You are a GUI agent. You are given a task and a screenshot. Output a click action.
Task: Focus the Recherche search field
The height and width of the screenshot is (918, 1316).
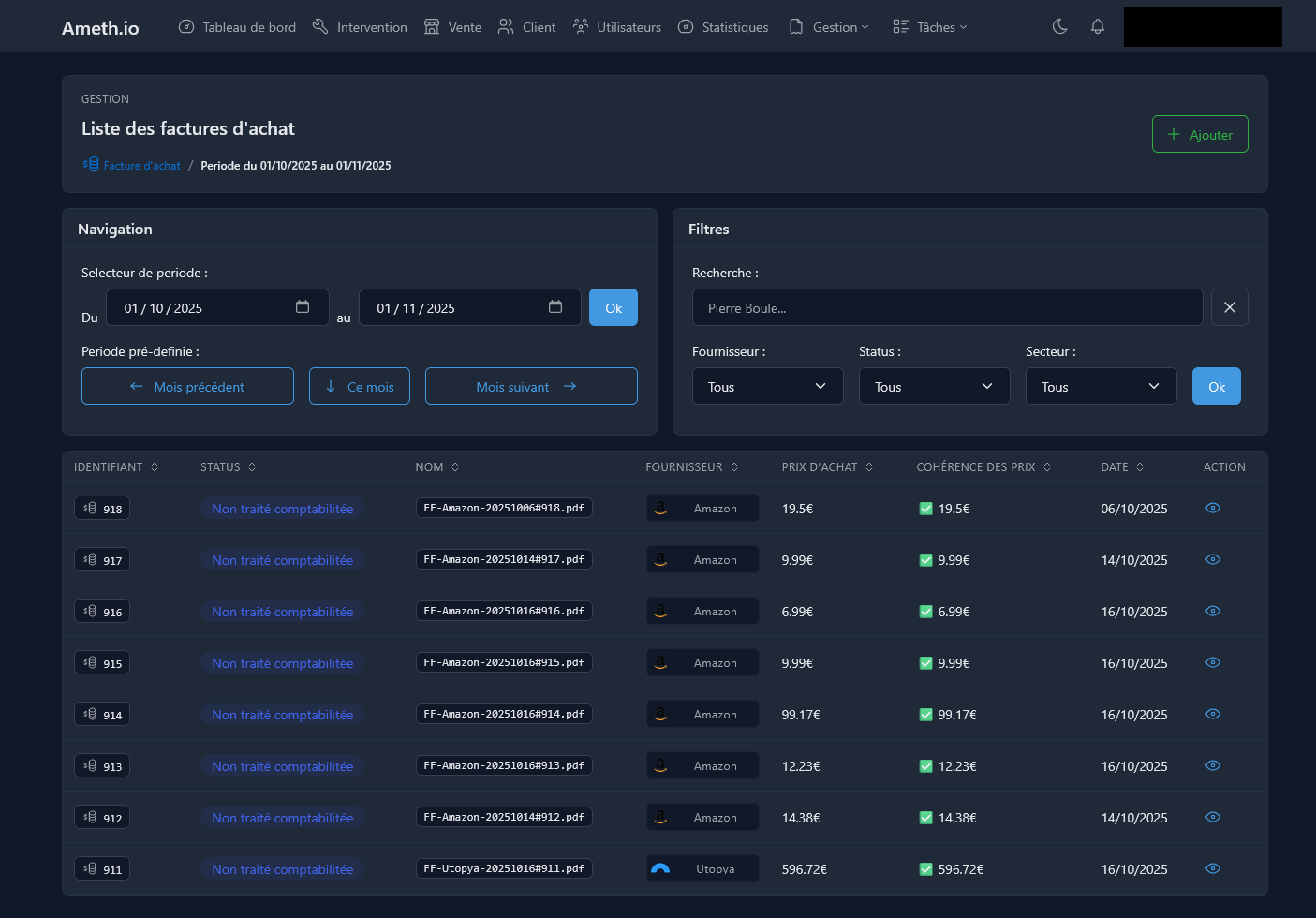coord(947,307)
